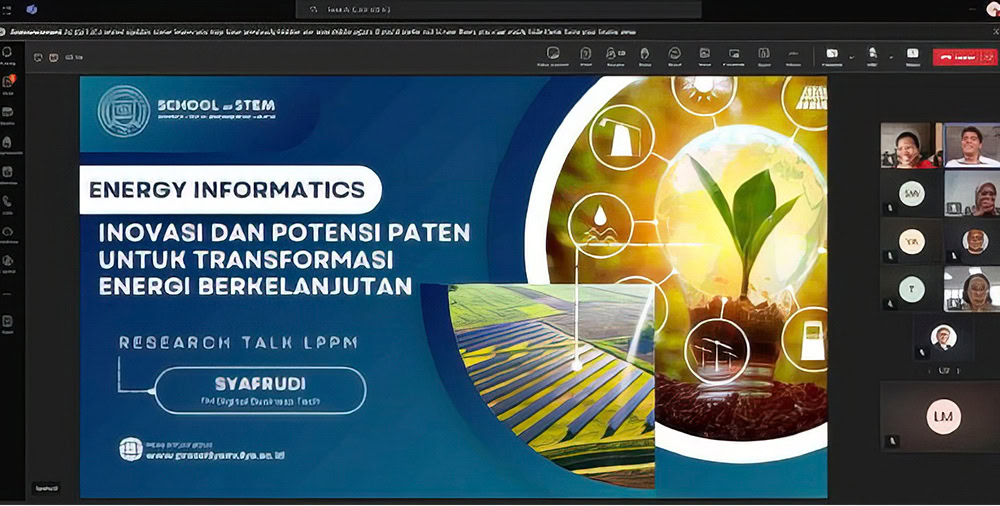Toggle Raise hand in the meeting

pyautogui.click(x=644, y=56)
